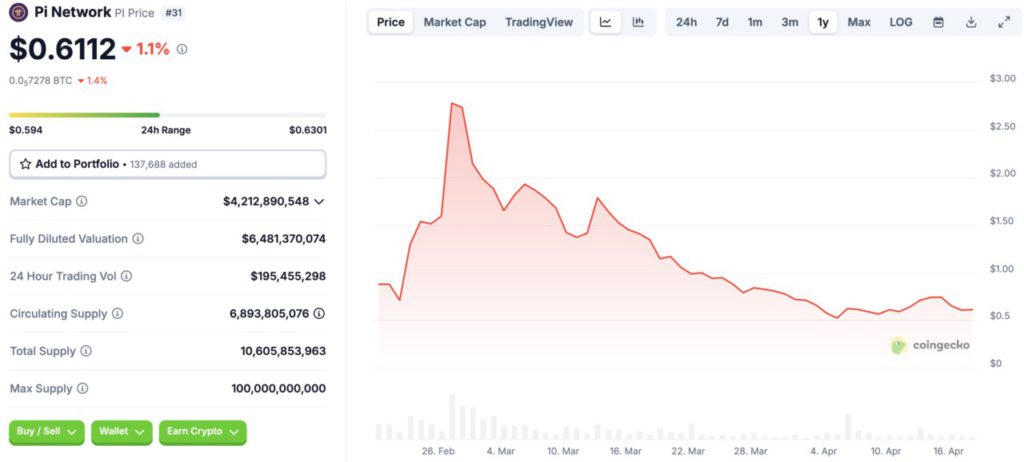Select Max time range
Viewport: 1024px width, 462px height.
pyautogui.click(x=859, y=22)
